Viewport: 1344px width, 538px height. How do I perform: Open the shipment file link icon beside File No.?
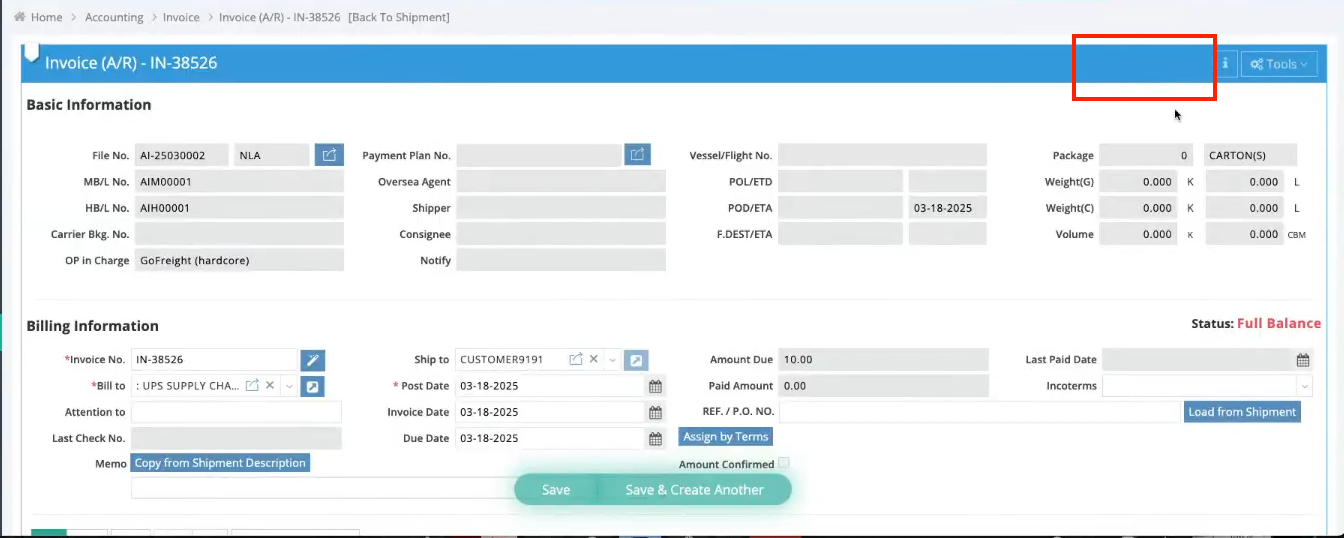[x=329, y=155]
